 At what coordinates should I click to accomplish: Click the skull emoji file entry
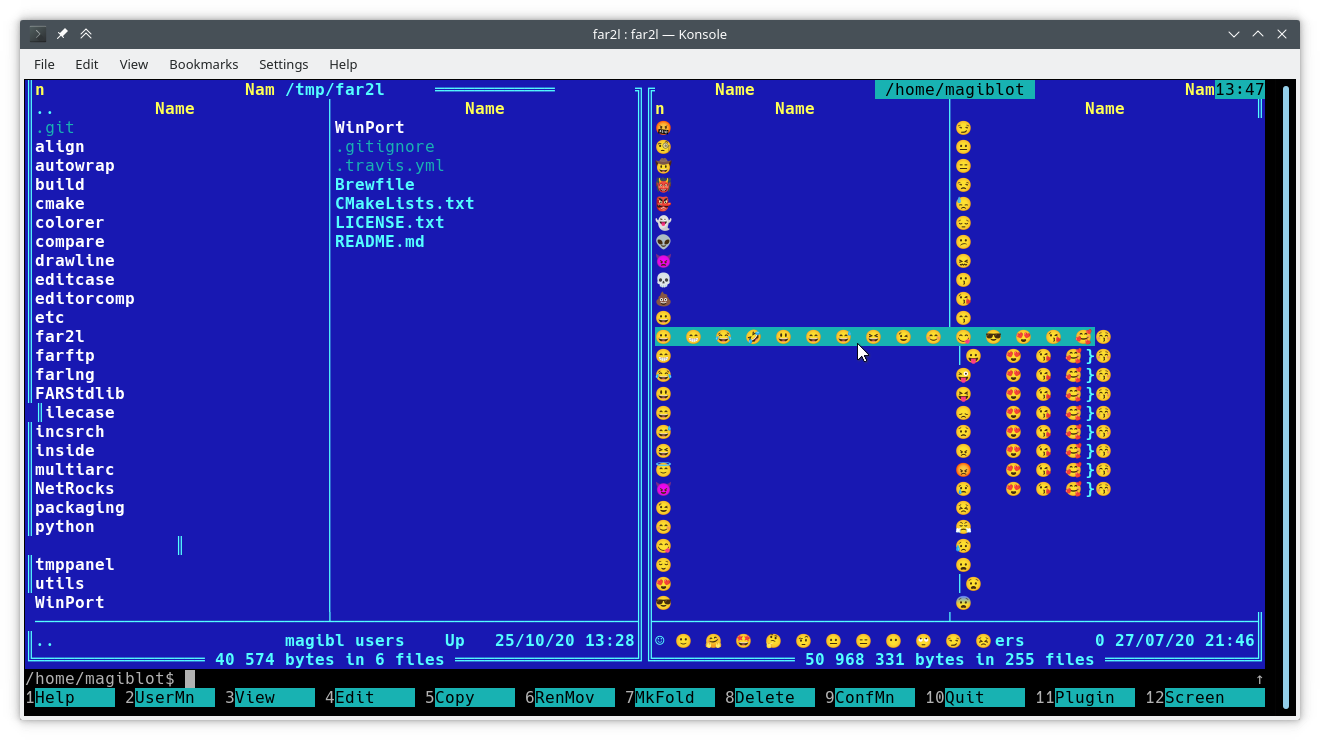pyautogui.click(x=662, y=279)
